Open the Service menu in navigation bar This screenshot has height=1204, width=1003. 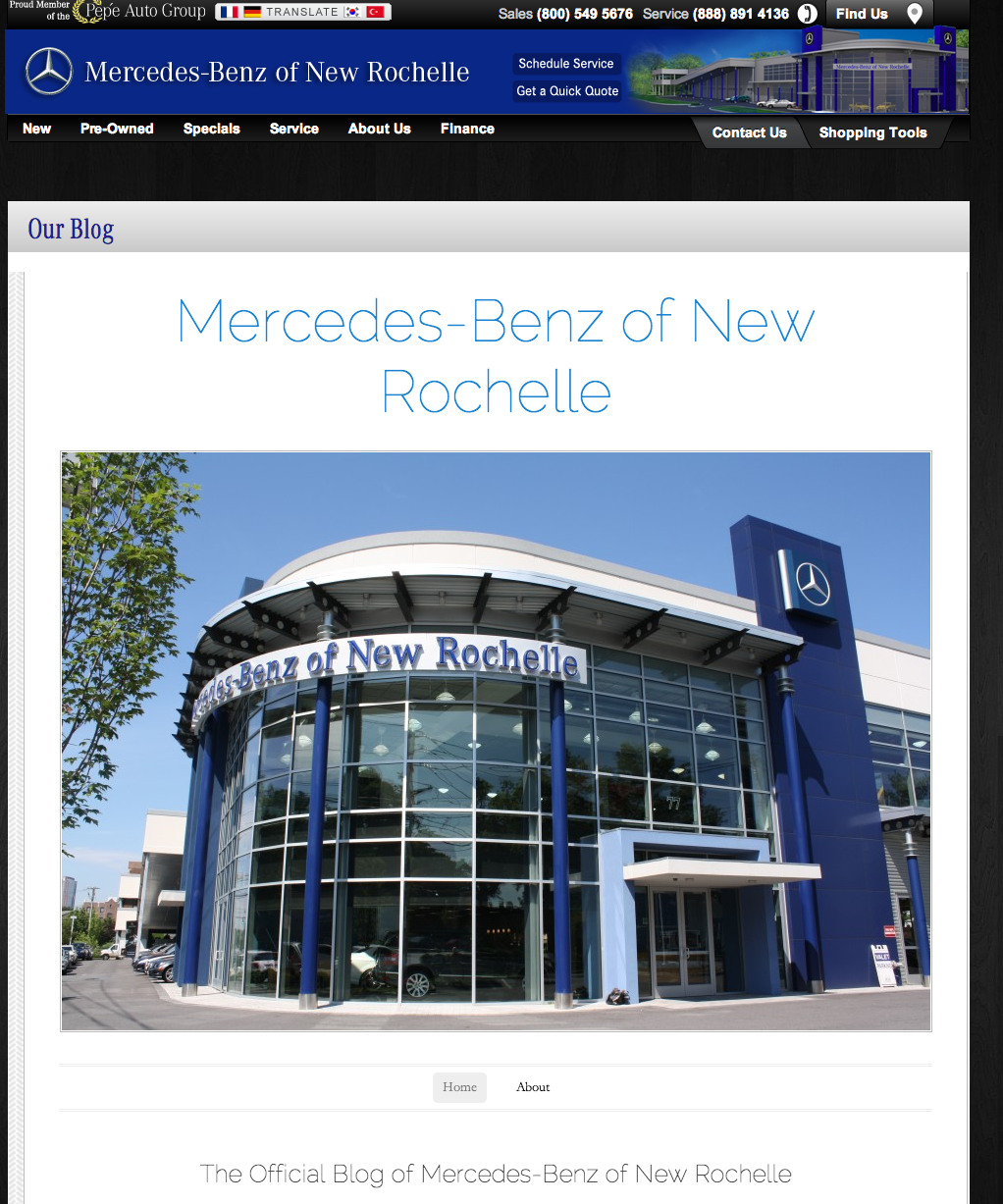pos(294,129)
